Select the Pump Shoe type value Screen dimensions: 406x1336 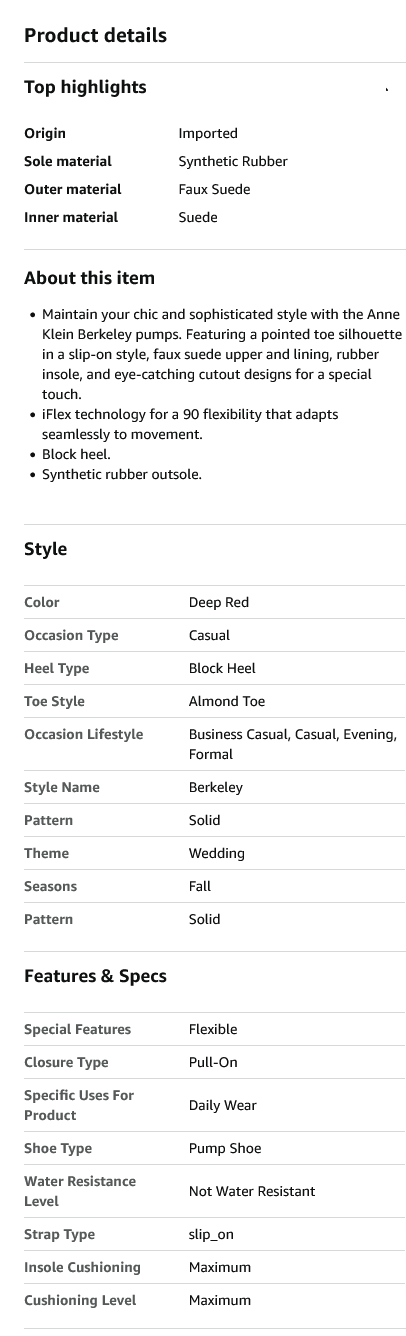(225, 1148)
